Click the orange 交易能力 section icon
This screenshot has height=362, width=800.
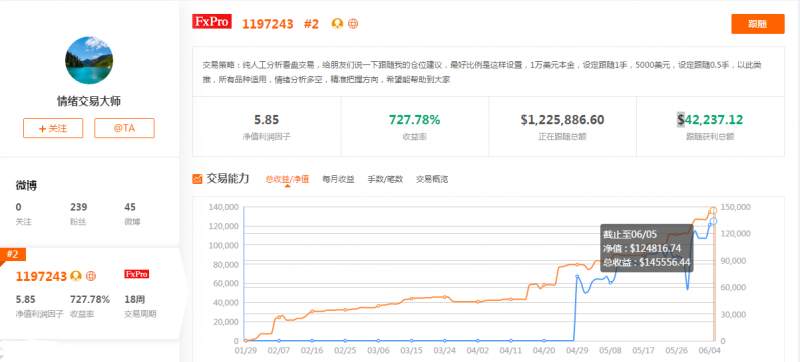coord(197,179)
